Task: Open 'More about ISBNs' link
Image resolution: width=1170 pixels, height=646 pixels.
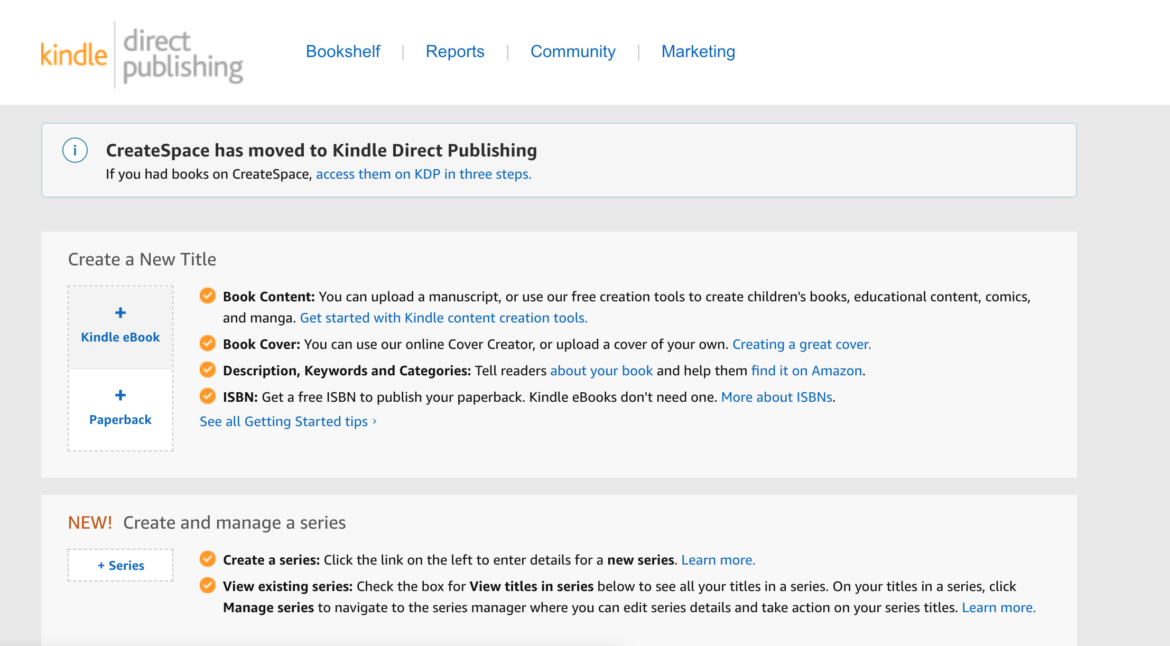Action: 776,397
